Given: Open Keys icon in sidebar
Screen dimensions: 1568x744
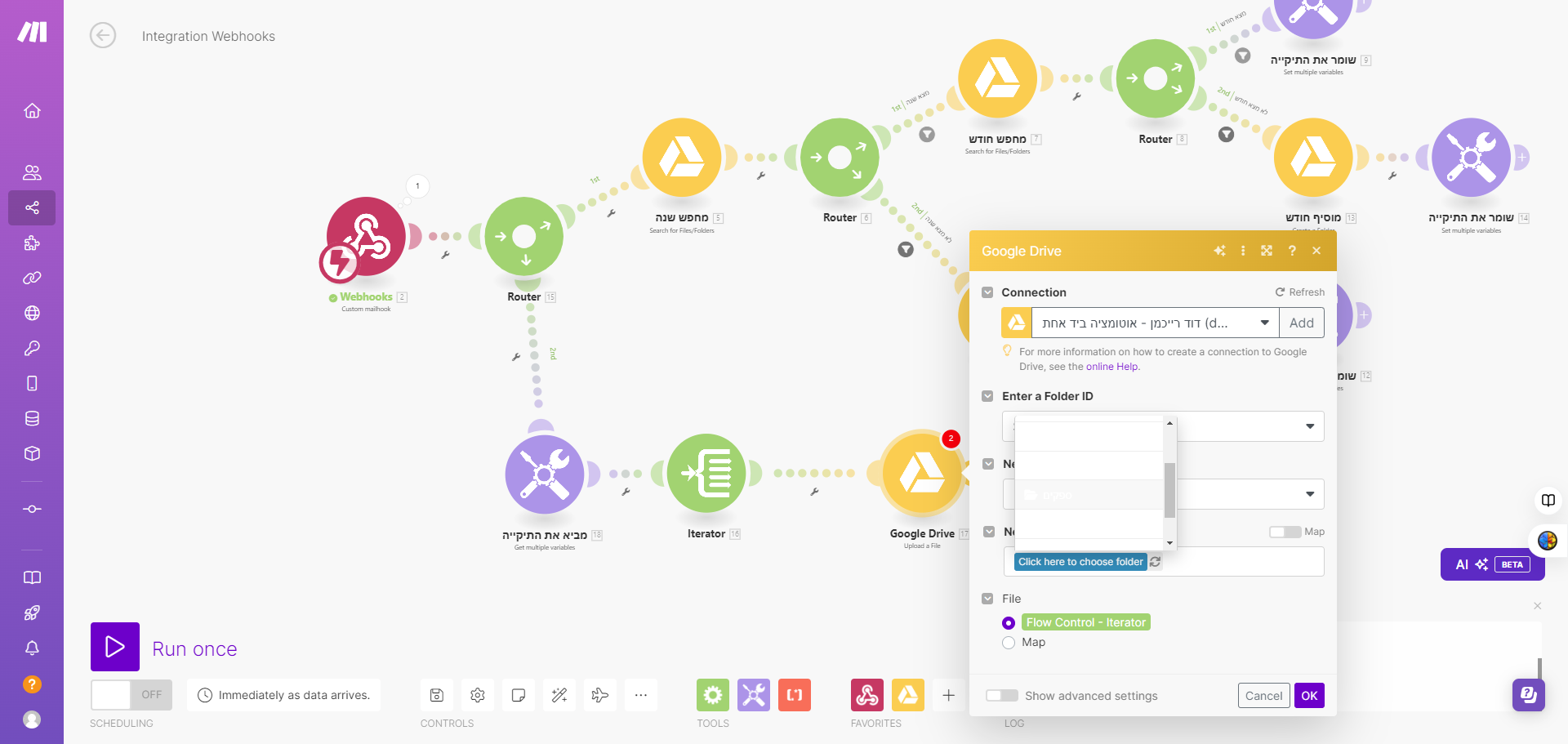Looking at the screenshot, I should (x=32, y=348).
